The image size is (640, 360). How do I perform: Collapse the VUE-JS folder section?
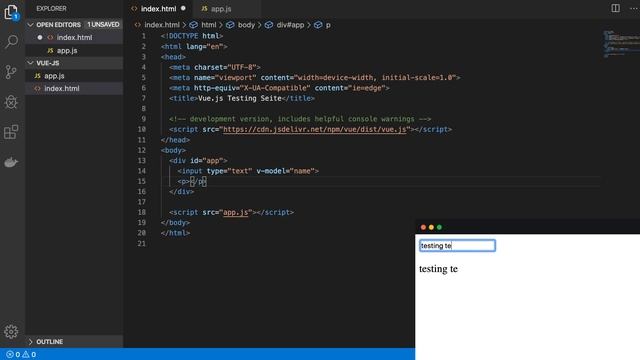point(30,63)
